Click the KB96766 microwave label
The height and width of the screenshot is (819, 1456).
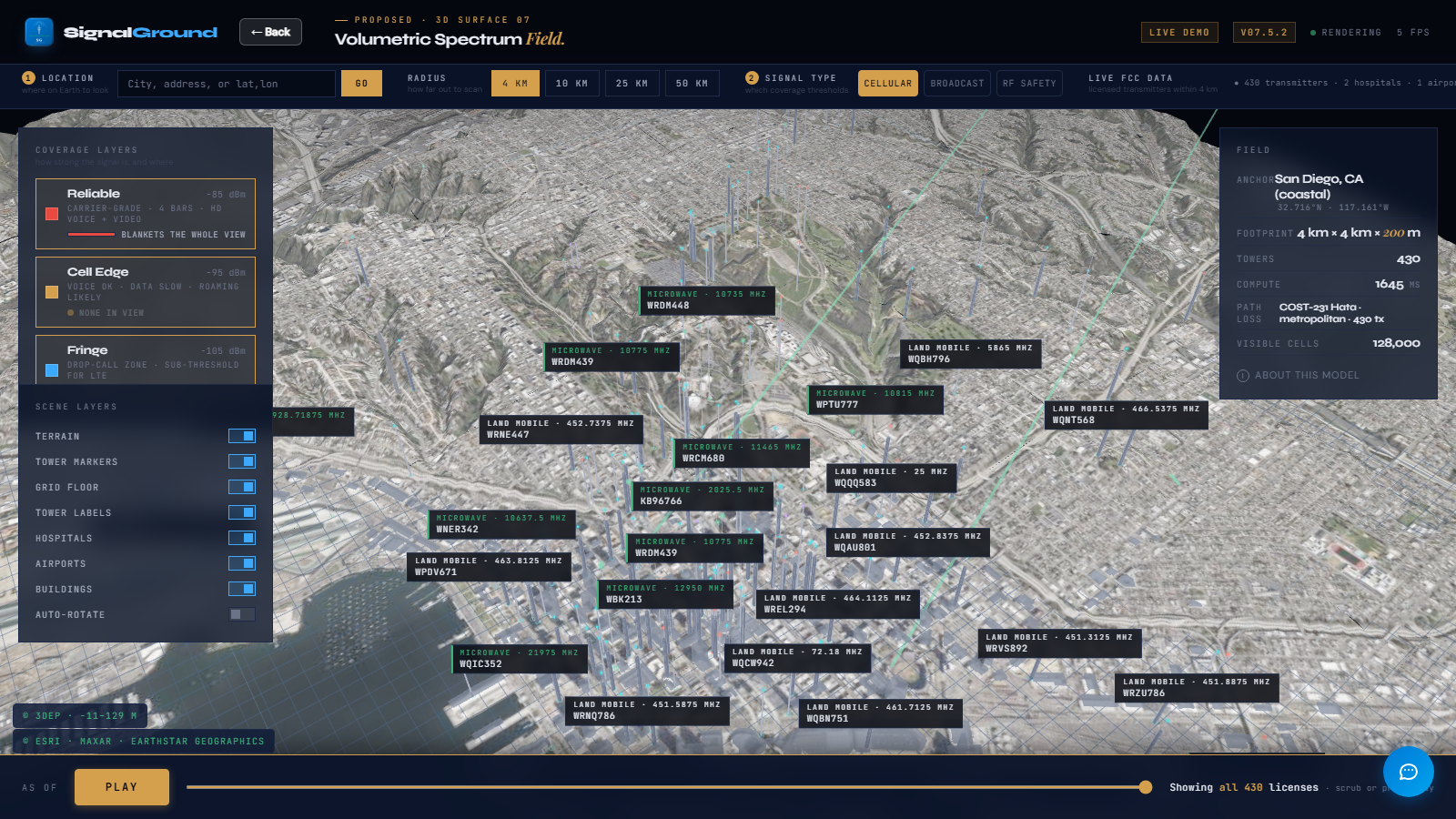pyautogui.click(x=703, y=496)
